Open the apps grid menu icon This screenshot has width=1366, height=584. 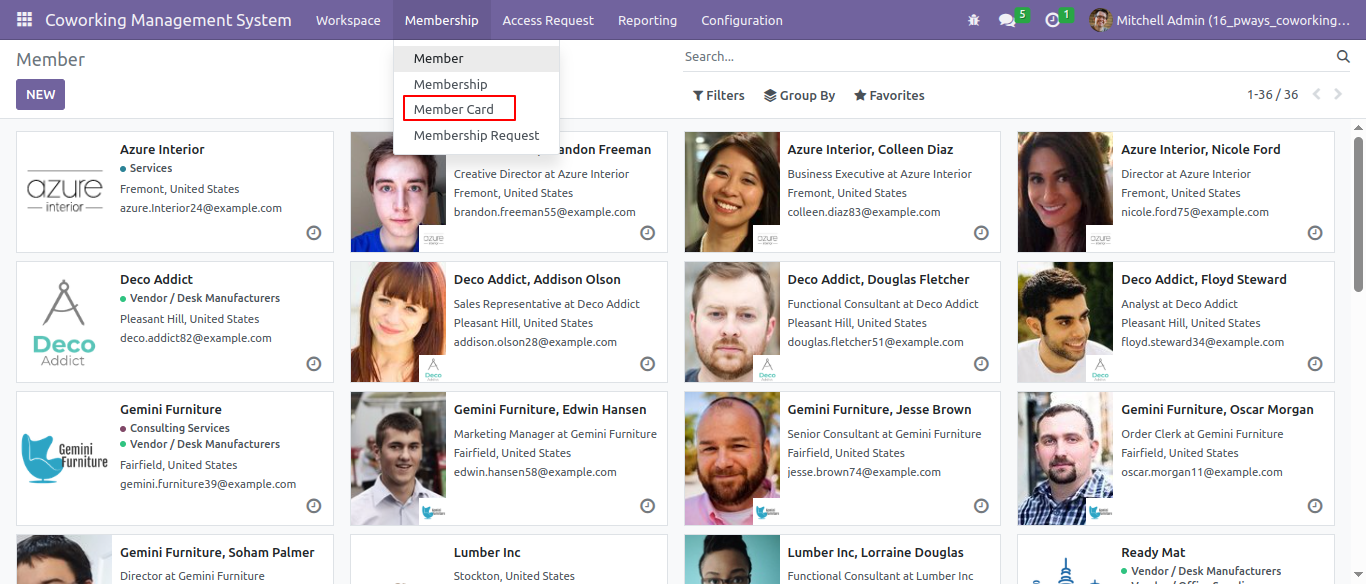[x=24, y=20]
